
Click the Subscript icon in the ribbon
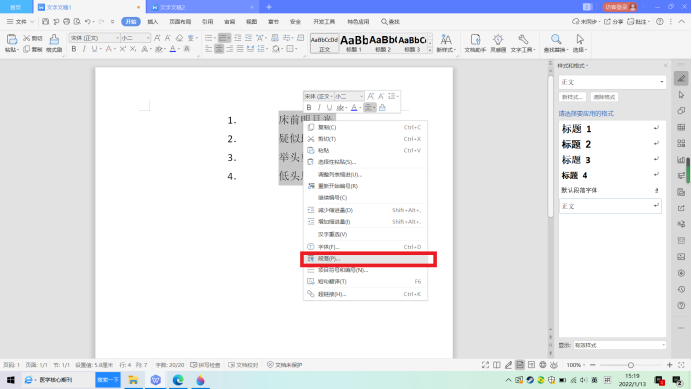(x=133, y=49)
